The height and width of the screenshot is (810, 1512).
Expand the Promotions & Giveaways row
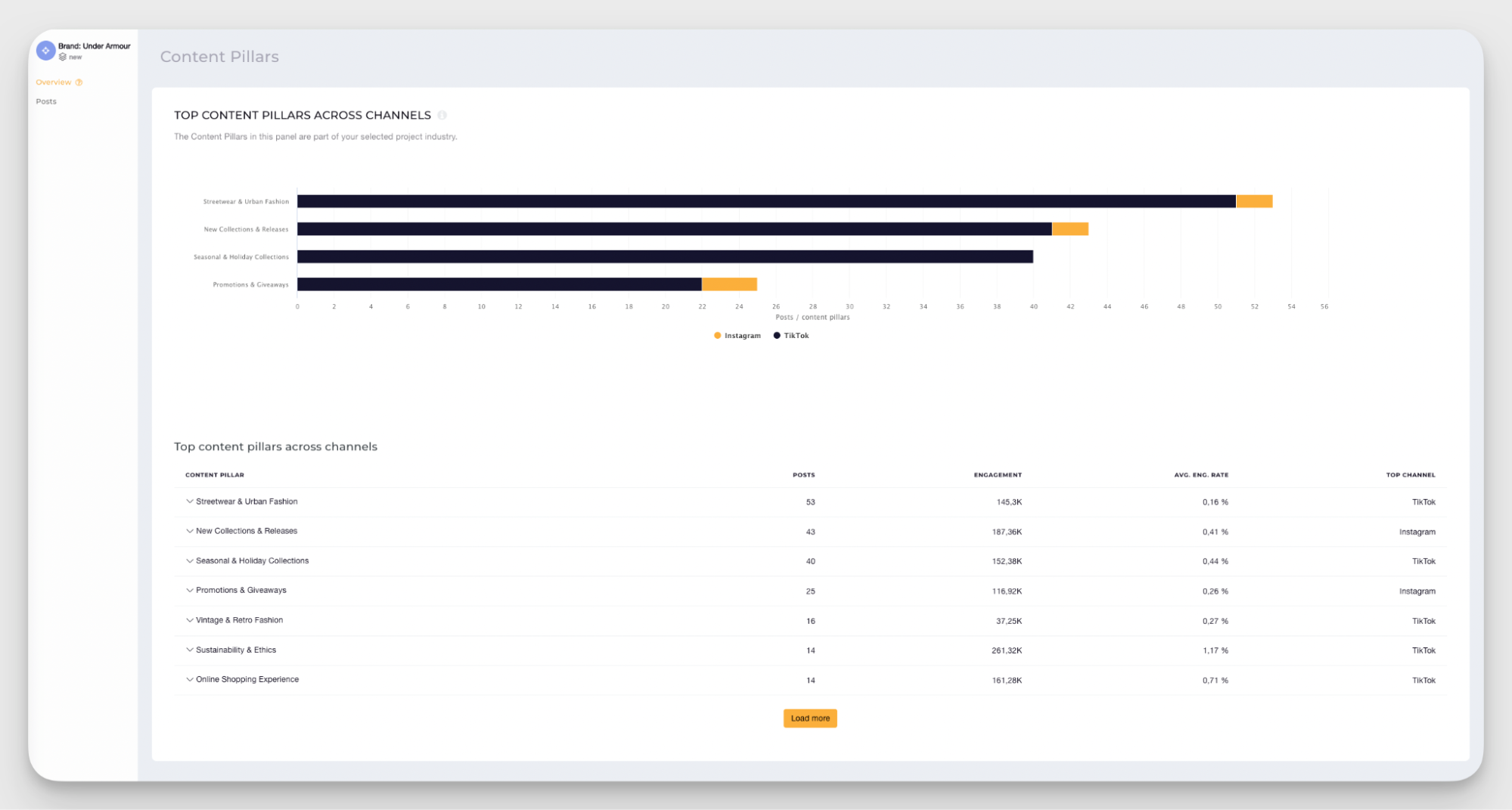point(188,591)
